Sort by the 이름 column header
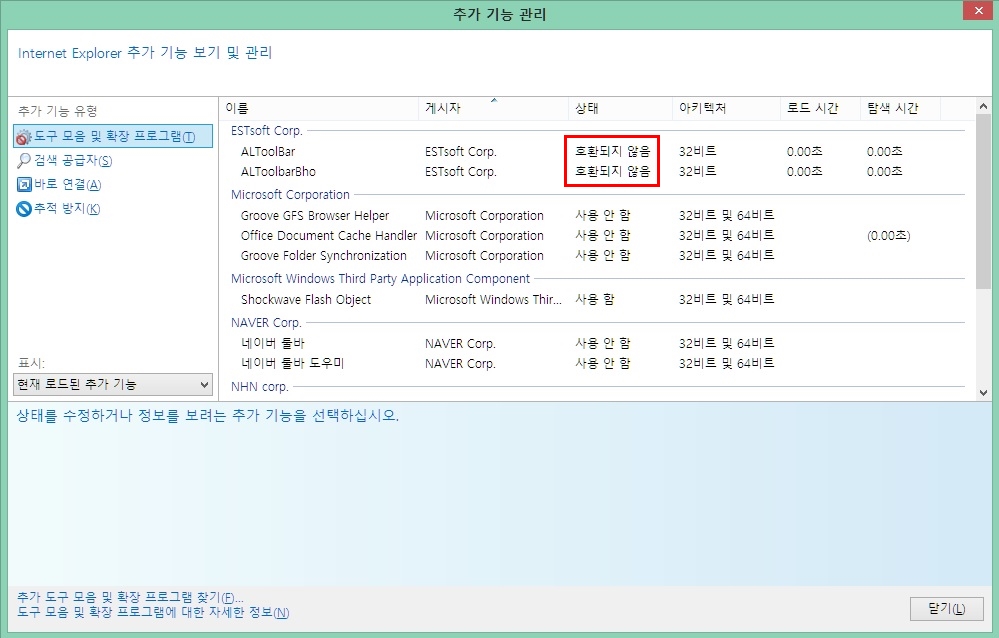The height and width of the screenshot is (638, 999). point(319,108)
